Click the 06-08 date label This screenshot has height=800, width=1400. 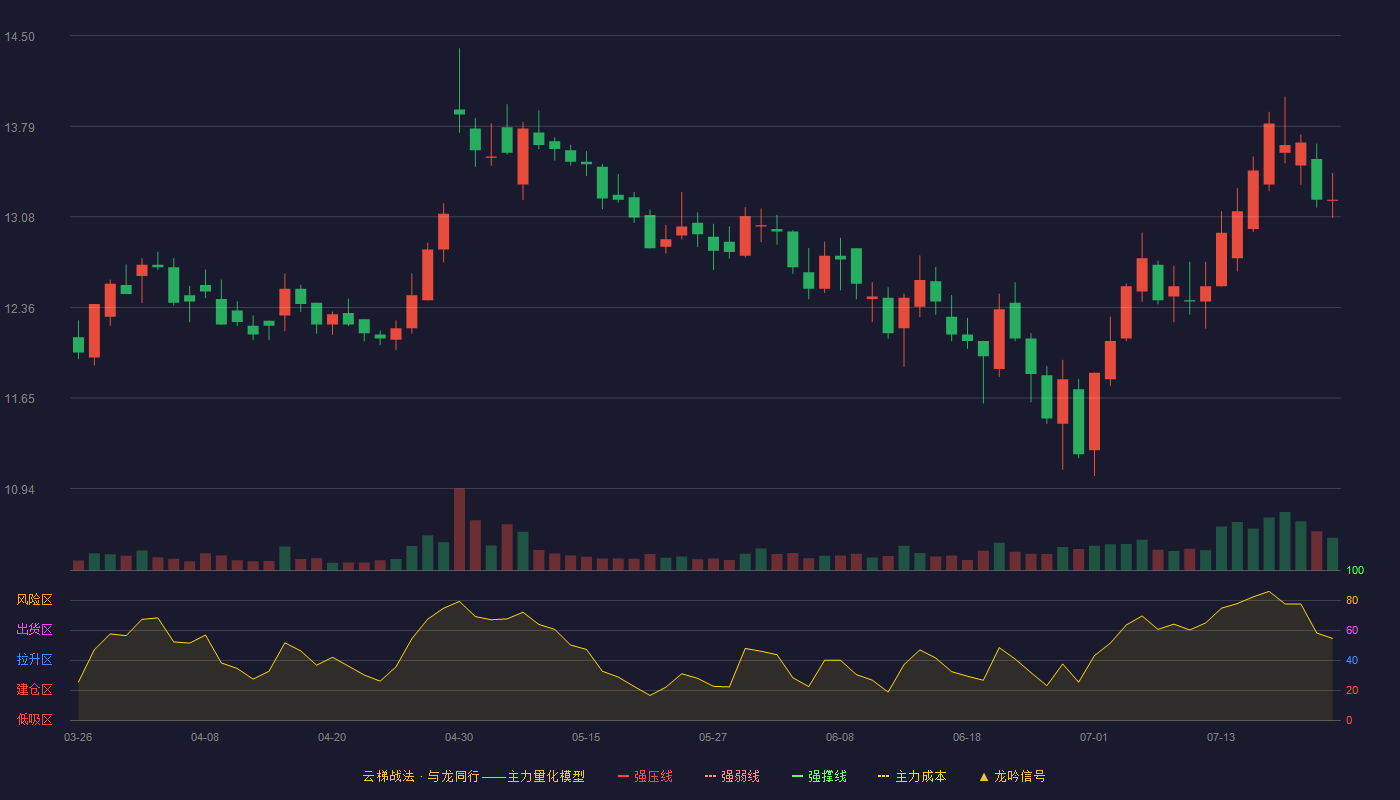coord(840,737)
